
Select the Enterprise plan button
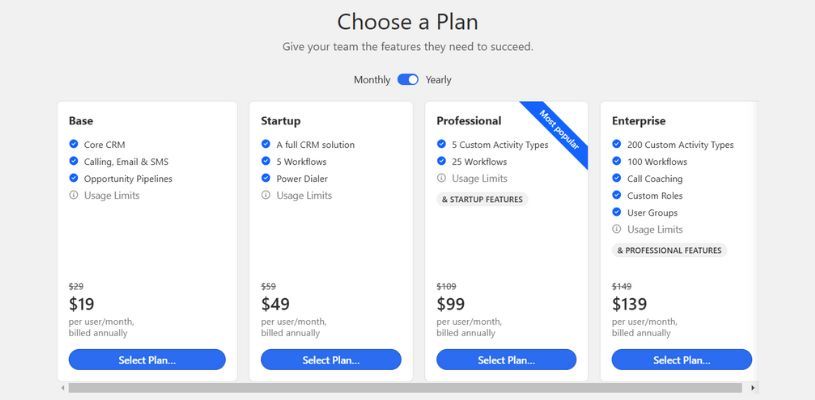coord(681,359)
